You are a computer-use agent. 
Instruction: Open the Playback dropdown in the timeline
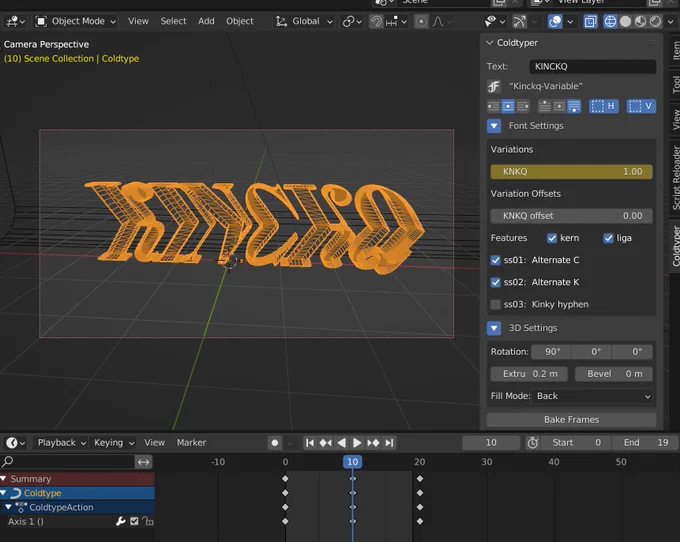click(62, 443)
